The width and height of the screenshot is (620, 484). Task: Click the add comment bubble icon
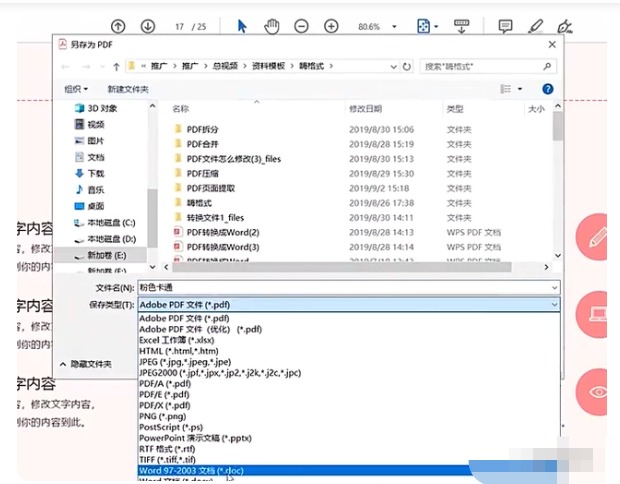[x=505, y=26]
